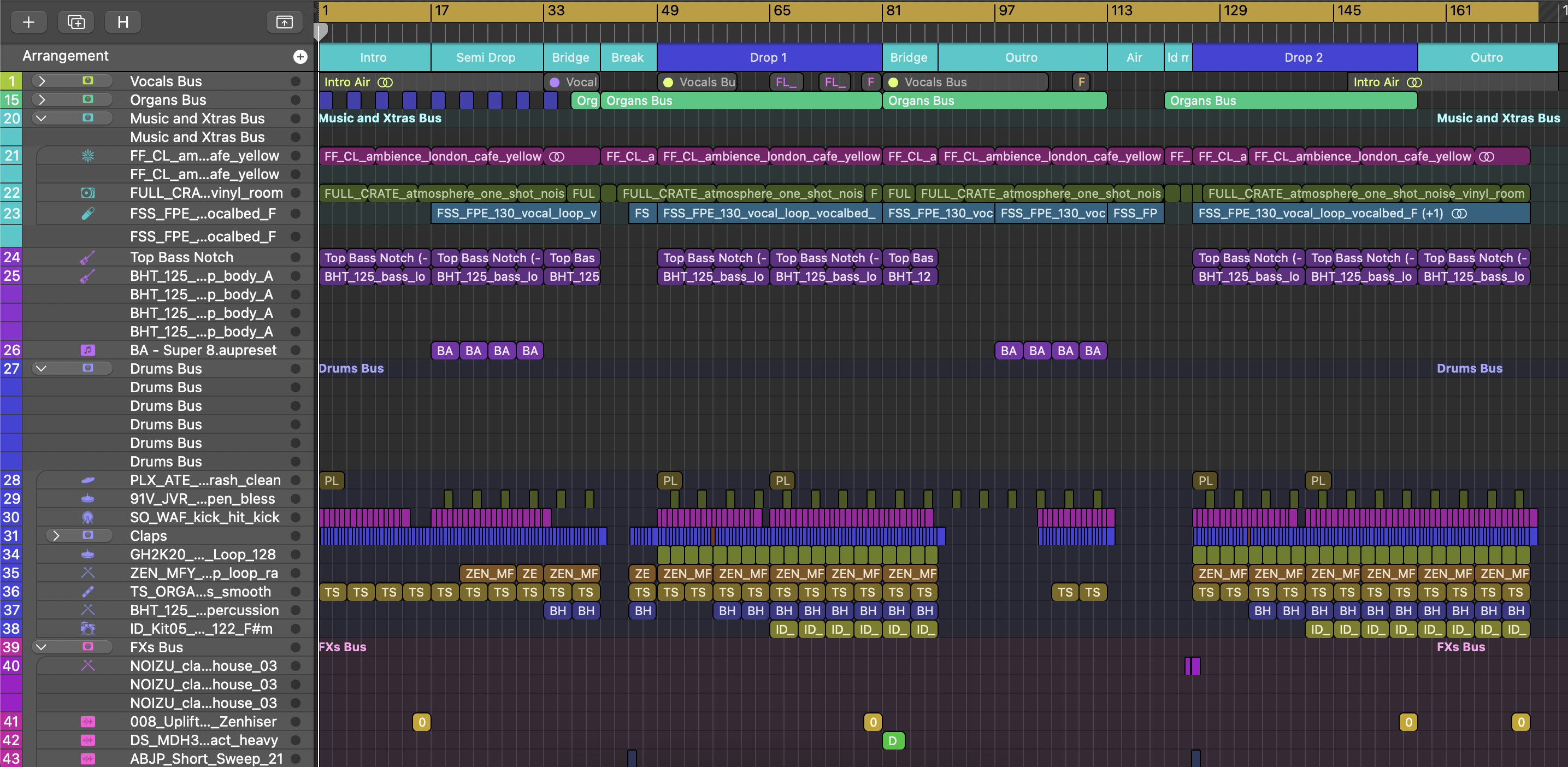Select the Drop 1 arrangement marker
Image resolution: width=1568 pixels, height=767 pixels.
[x=768, y=57]
